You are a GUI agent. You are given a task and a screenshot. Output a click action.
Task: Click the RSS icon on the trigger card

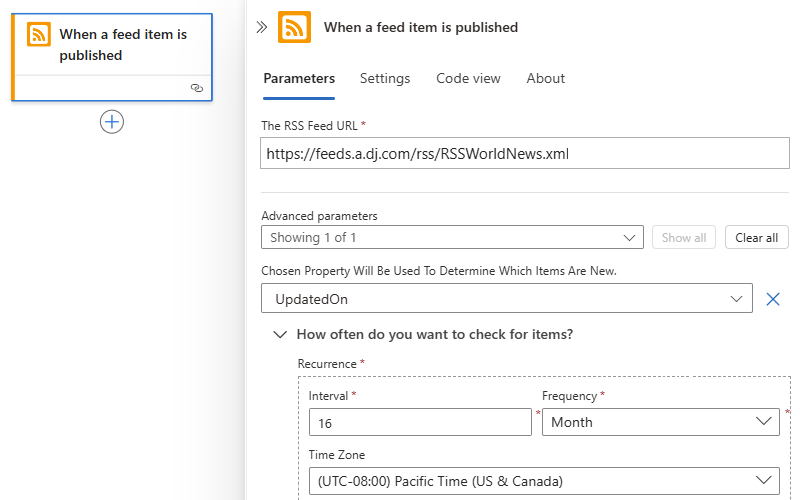(x=39, y=34)
